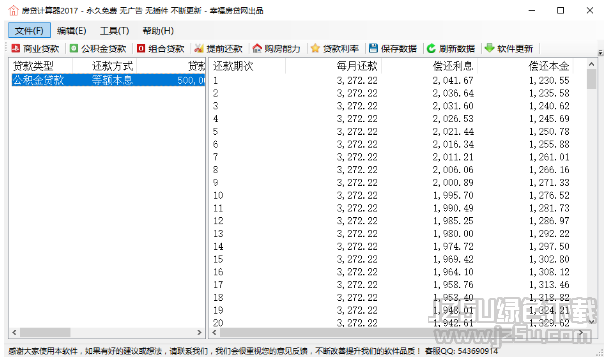Sort by the 贷款类型 column header

(x=40, y=66)
